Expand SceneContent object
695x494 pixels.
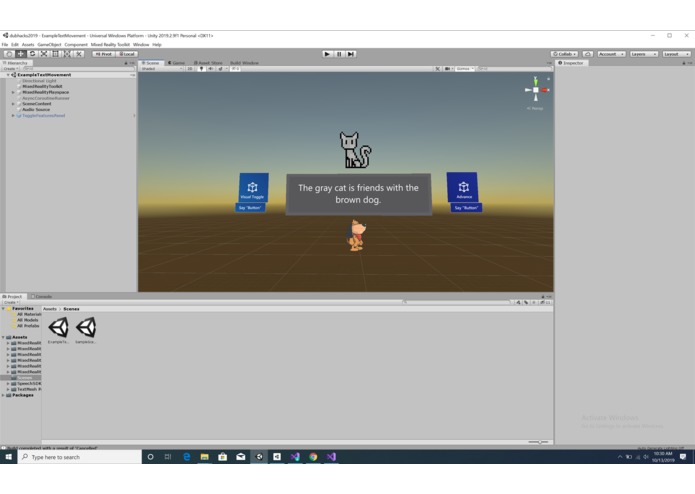point(13,104)
